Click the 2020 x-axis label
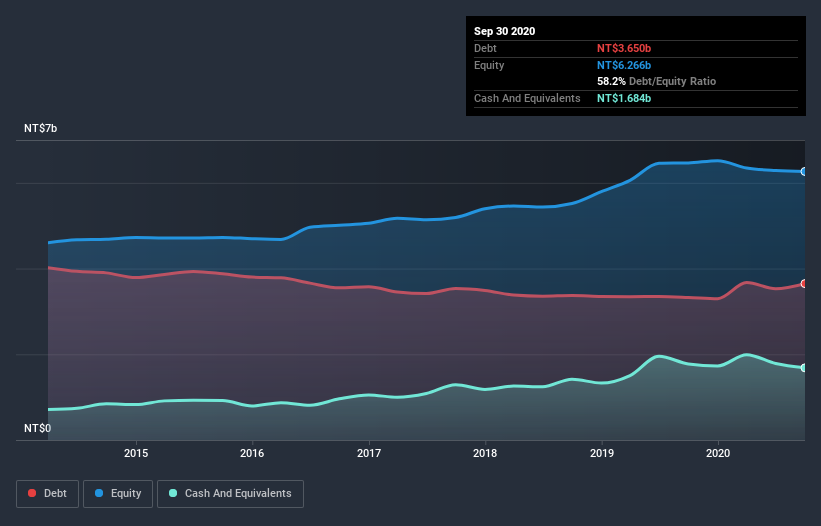Image resolution: width=821 pixels, height=526 pixels. click(718, 453)
